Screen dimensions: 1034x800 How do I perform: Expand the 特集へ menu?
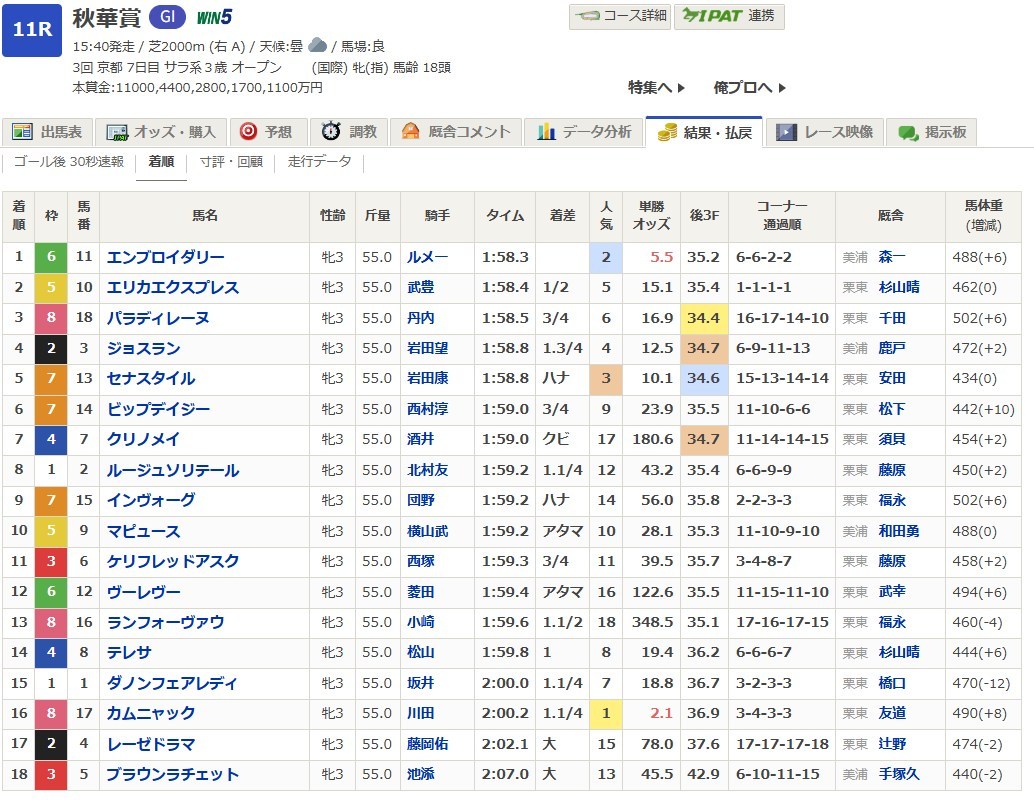pyautogui.click(x=656, y=88)
